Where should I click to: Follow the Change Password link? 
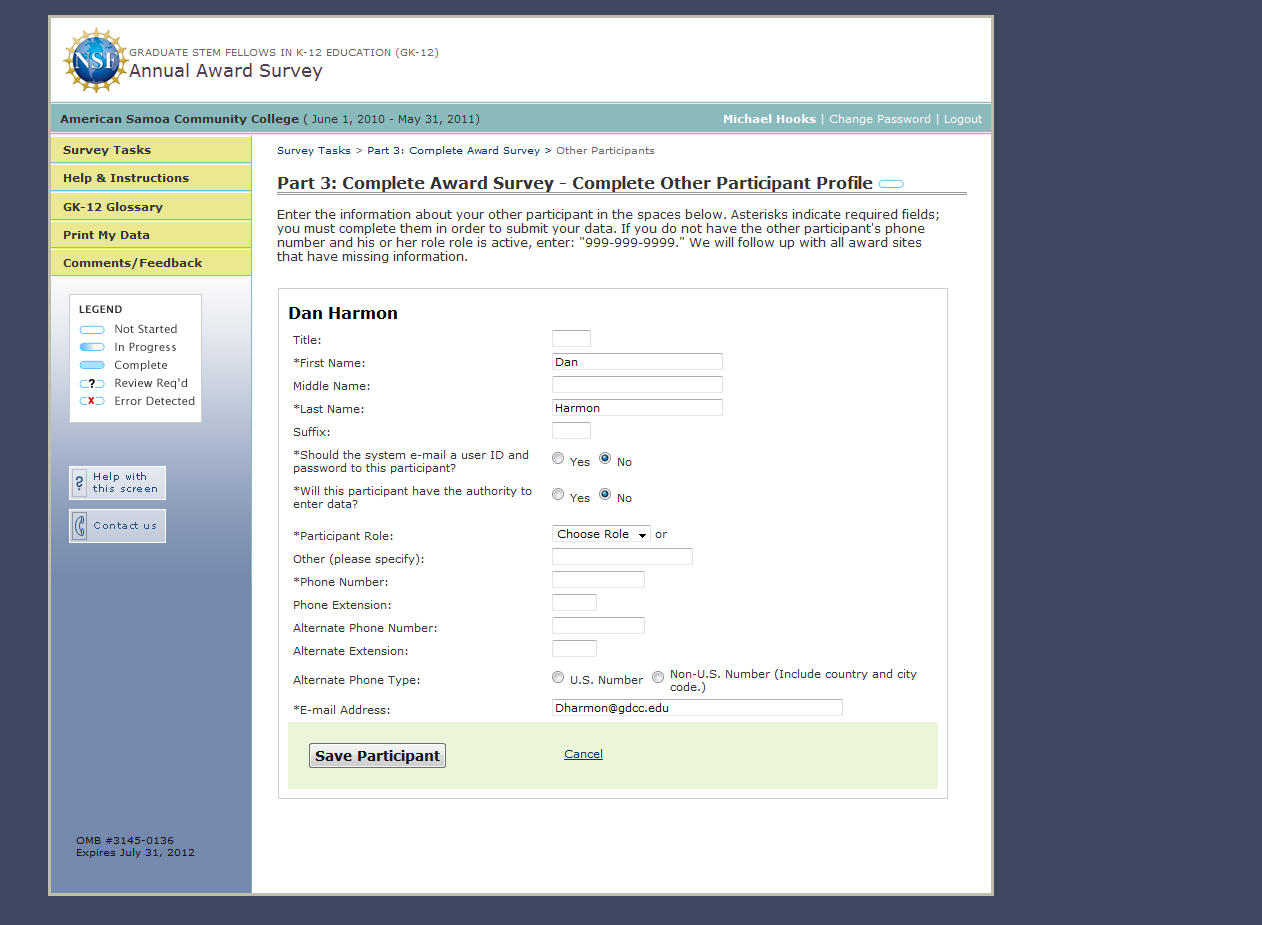880,119
